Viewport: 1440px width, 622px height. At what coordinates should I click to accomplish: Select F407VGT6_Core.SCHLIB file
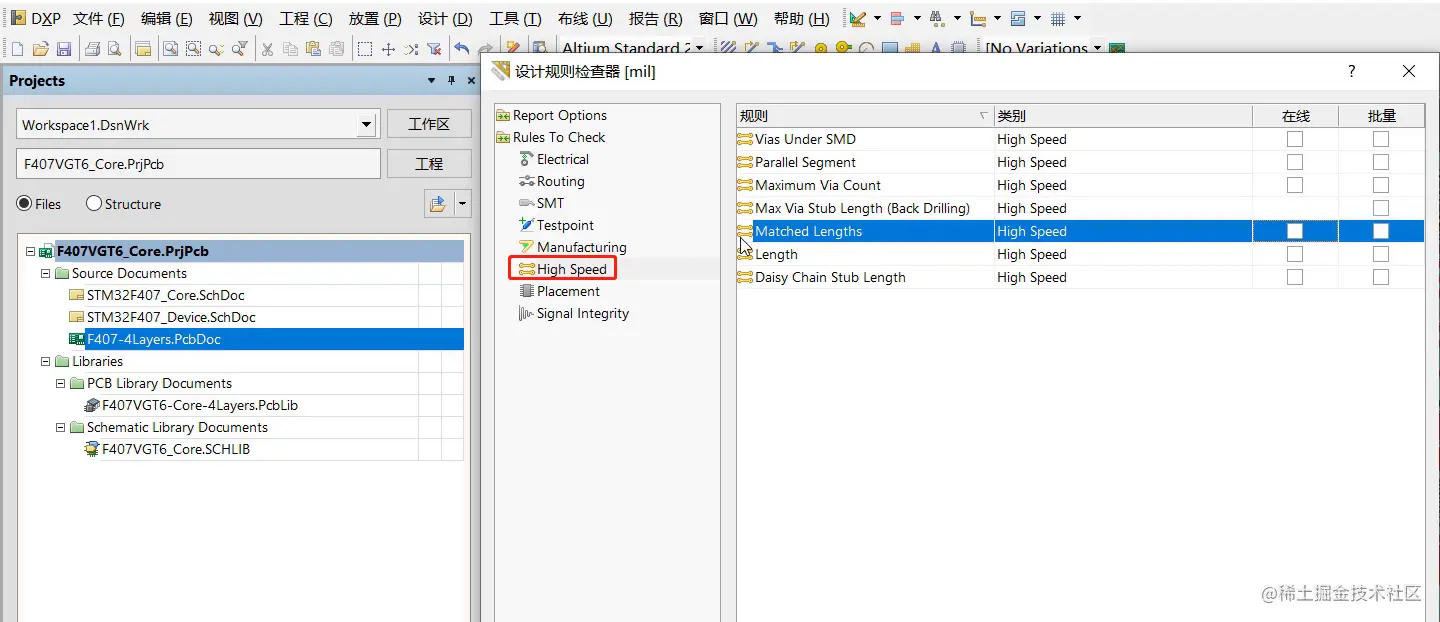tap(176, 449)
